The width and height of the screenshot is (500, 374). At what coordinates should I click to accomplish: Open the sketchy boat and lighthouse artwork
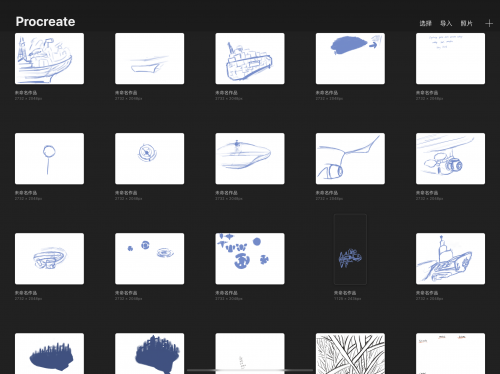pyautogui.click(x=49, y=58)
